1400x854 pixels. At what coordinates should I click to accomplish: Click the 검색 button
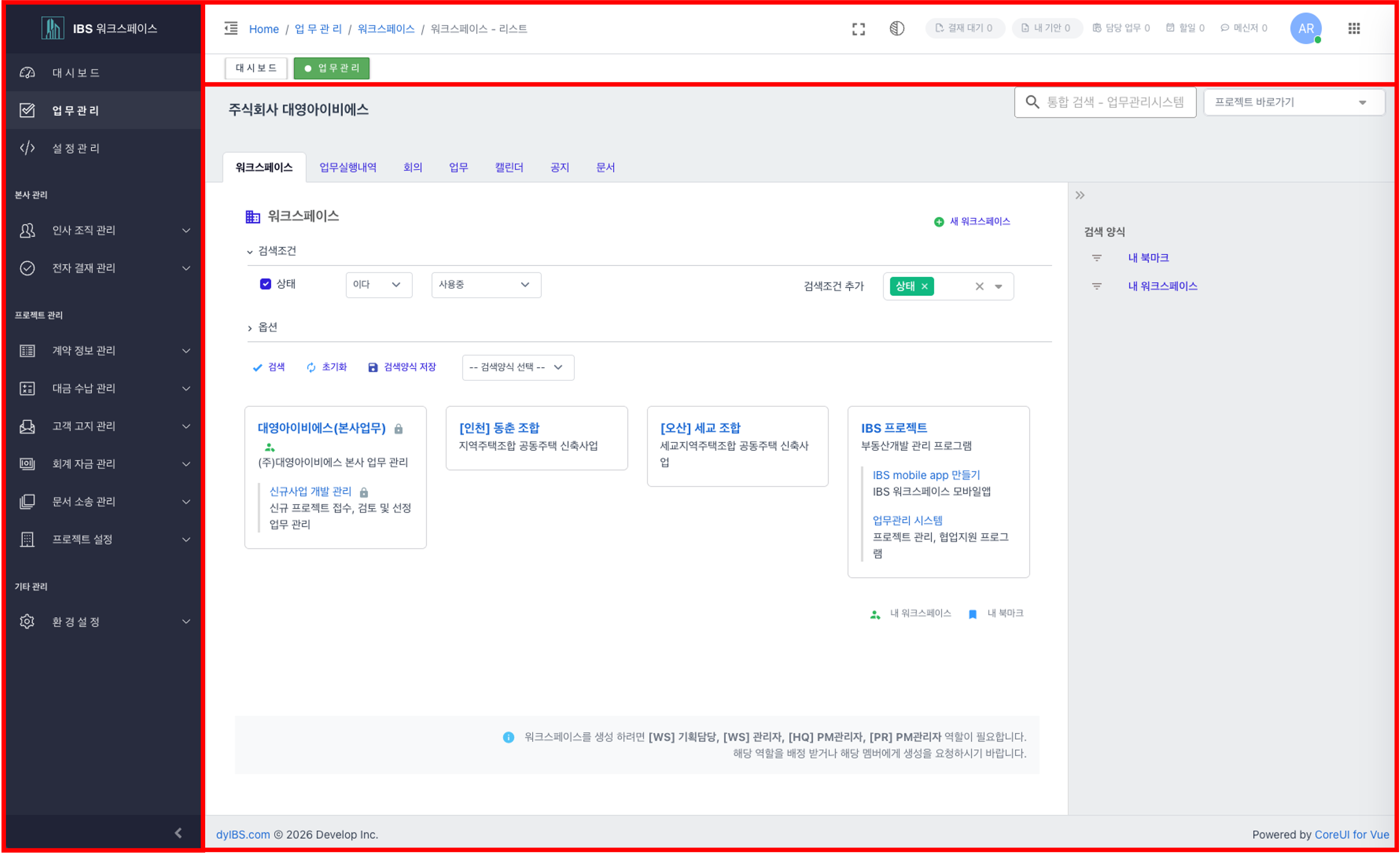click(269, 367)
